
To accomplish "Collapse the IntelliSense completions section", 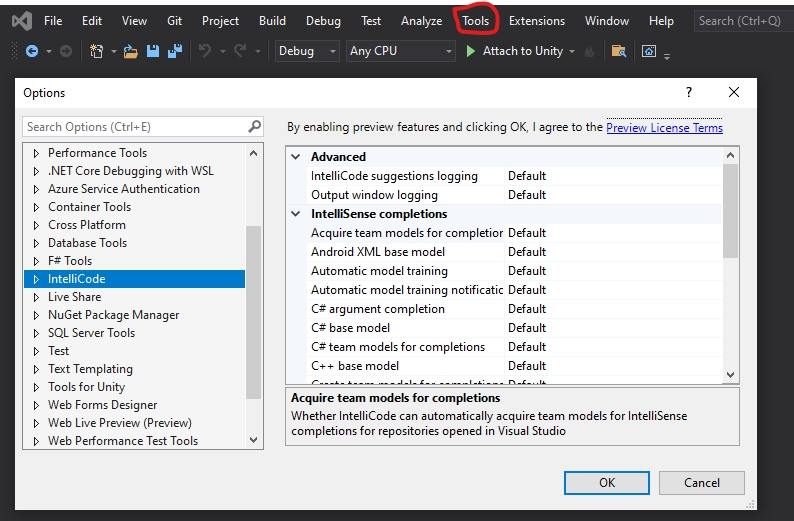I will 296,214.
